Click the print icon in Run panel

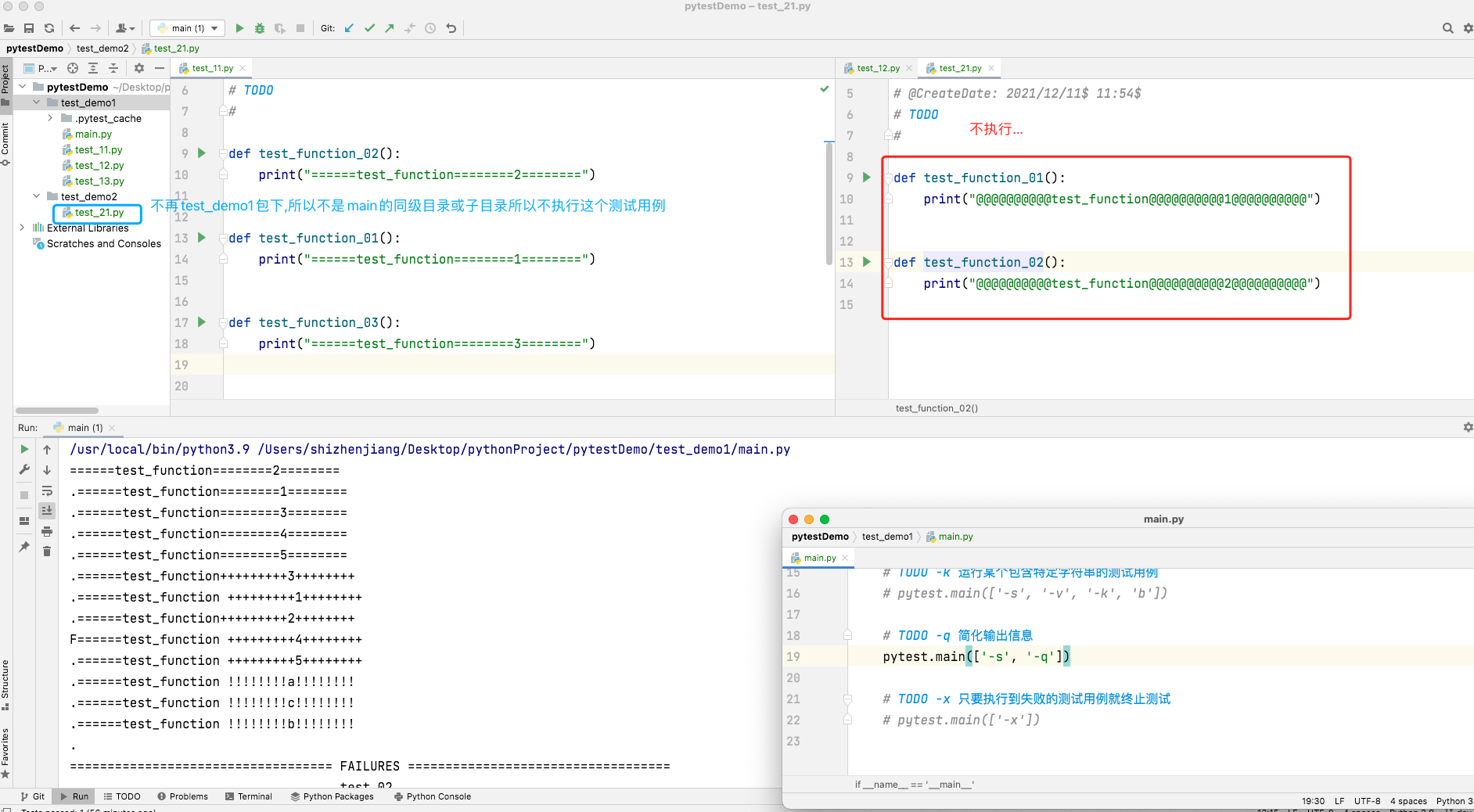point(47,531)
